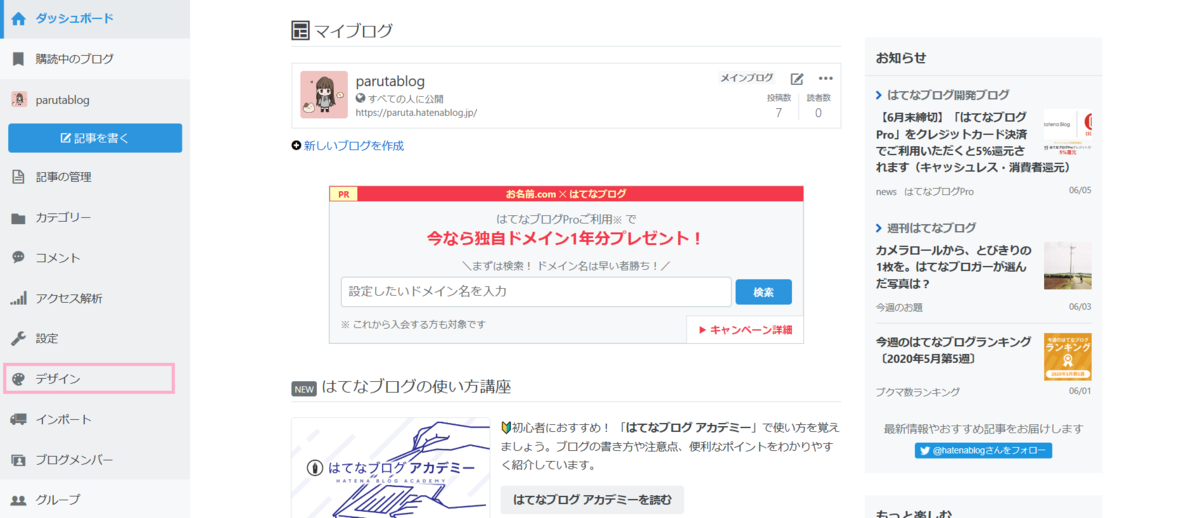Image resolution: width=1200 pixels, height=518 pixels.
Task: Click the メインブログ label
Action: click(x=747, y=78)
